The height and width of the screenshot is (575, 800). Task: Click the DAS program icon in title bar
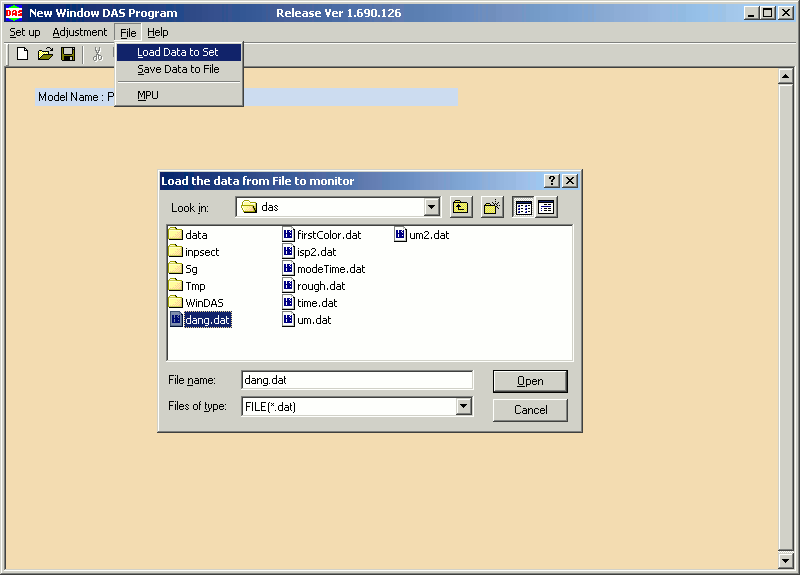(x=14, y=13)
